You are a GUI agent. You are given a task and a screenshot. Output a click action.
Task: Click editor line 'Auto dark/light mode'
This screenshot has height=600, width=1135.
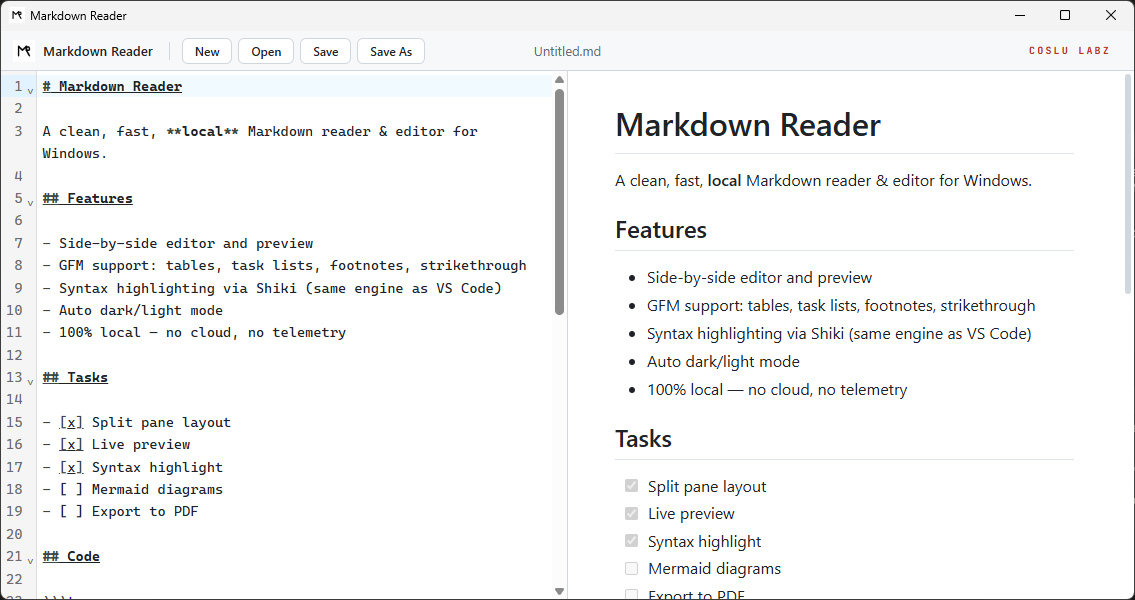click(x=132, y=310)
